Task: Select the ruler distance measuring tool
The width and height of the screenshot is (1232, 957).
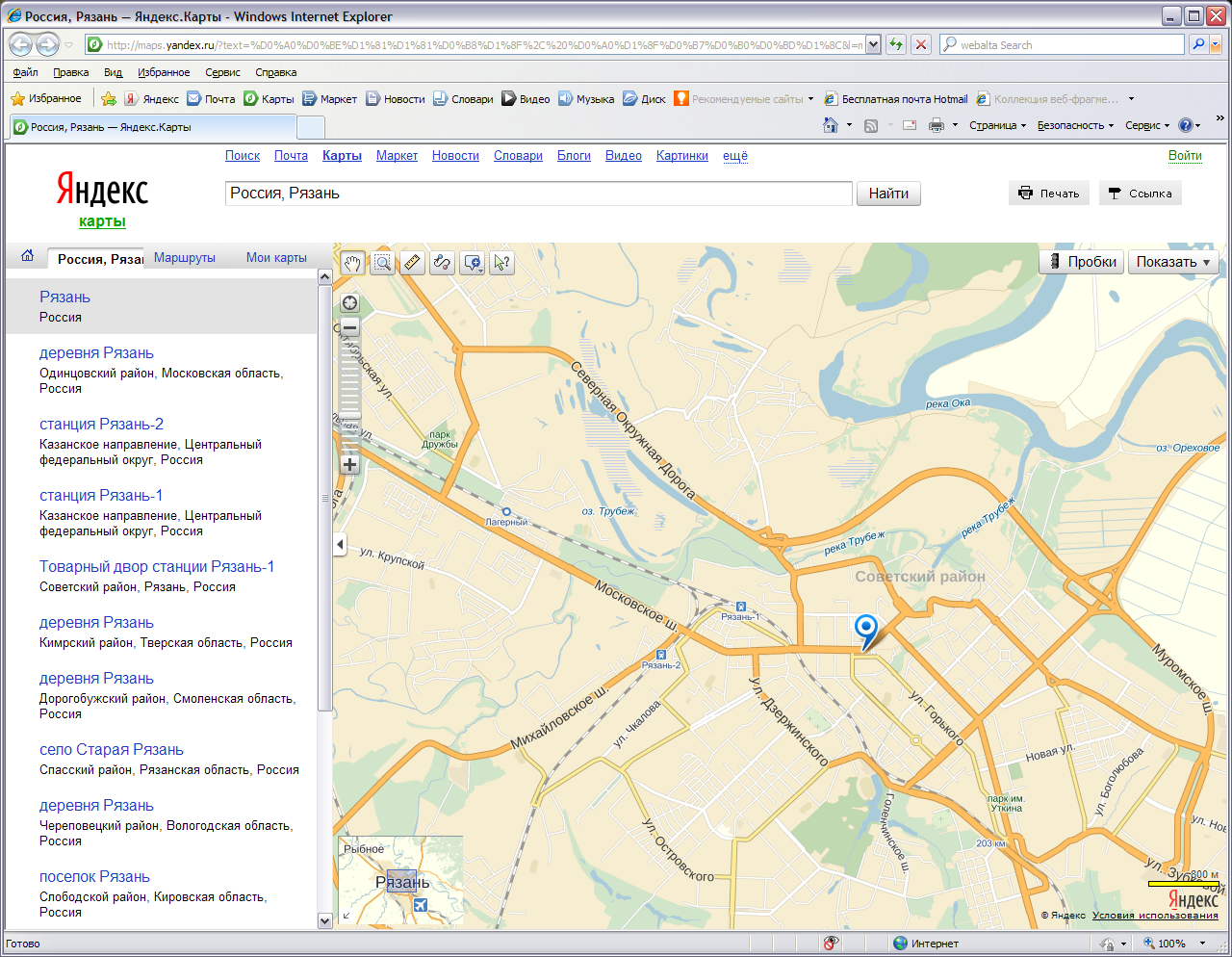Action: (x=413, y=263)
